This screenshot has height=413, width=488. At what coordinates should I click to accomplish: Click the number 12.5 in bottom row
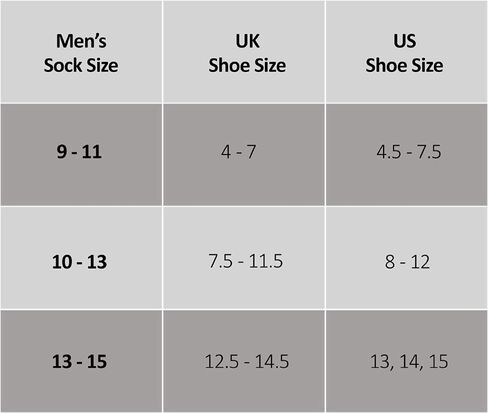[222, 362]
